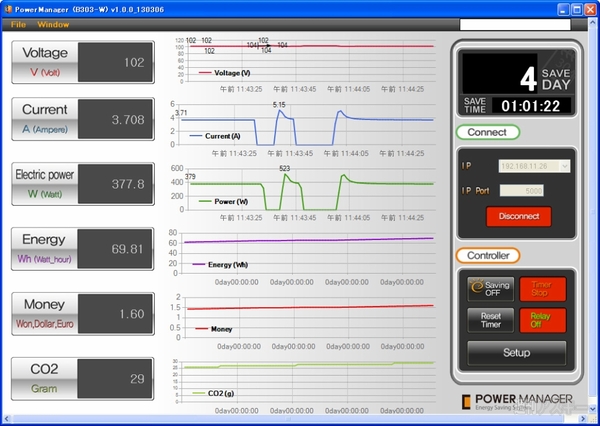Image resolution: width=600 pixels, height=426 pixels.
Task: Click the Money chart legend entry
Action: click(x=214, y=329)
